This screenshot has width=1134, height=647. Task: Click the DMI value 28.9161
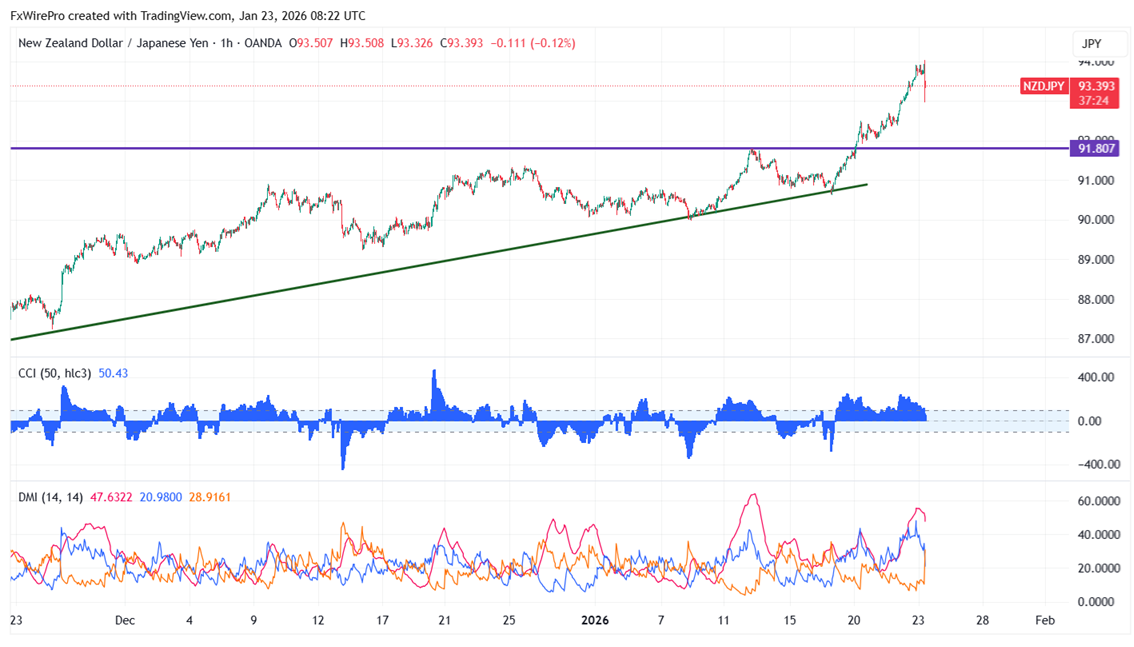point(210,497)
